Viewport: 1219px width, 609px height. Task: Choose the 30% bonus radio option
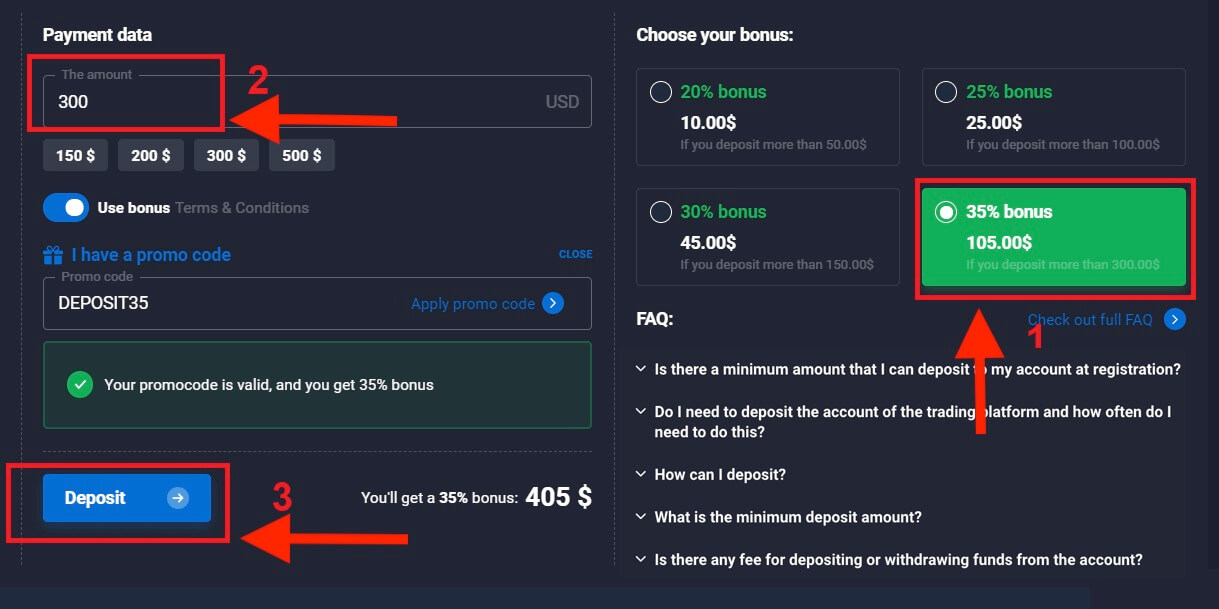point(661,212)
